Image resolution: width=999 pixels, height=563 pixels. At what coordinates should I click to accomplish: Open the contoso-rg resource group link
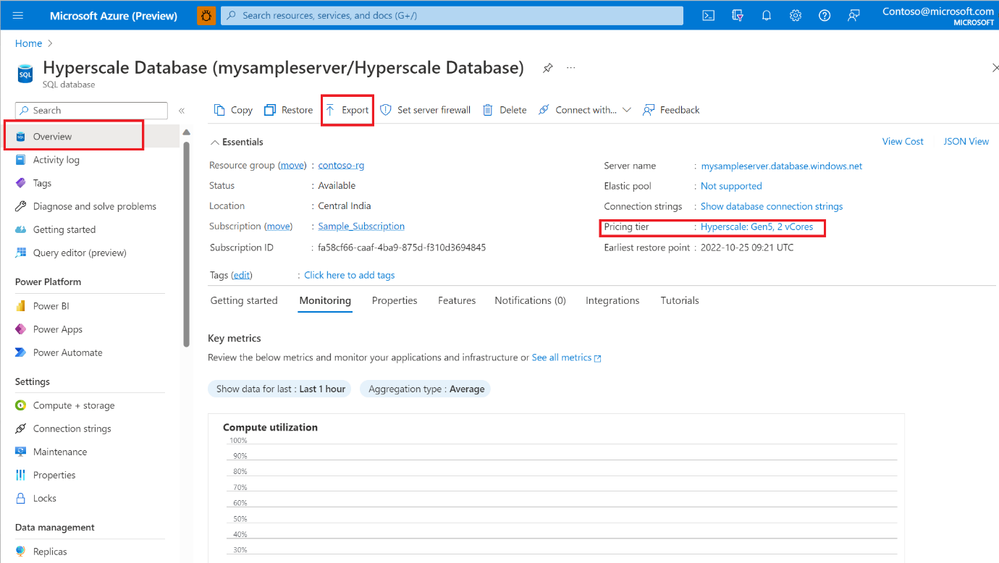point(341,165)
